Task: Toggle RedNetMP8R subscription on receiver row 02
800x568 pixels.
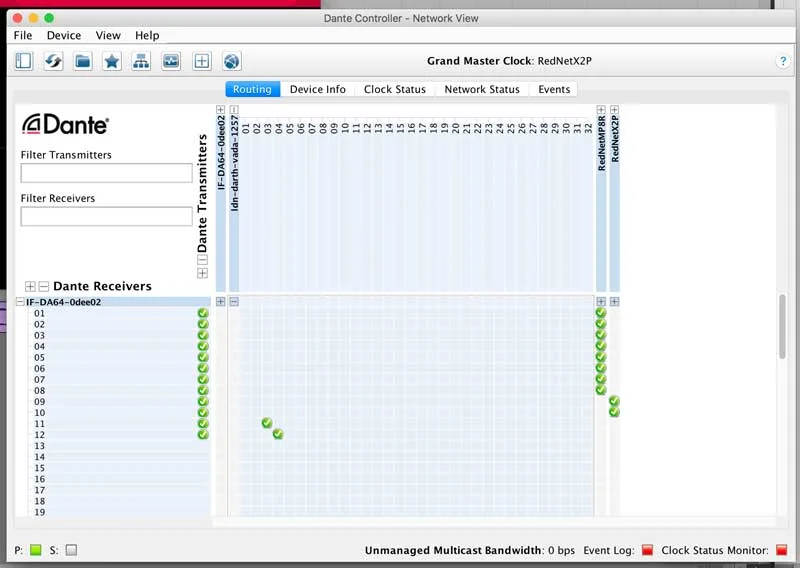Action: [601, 324]
